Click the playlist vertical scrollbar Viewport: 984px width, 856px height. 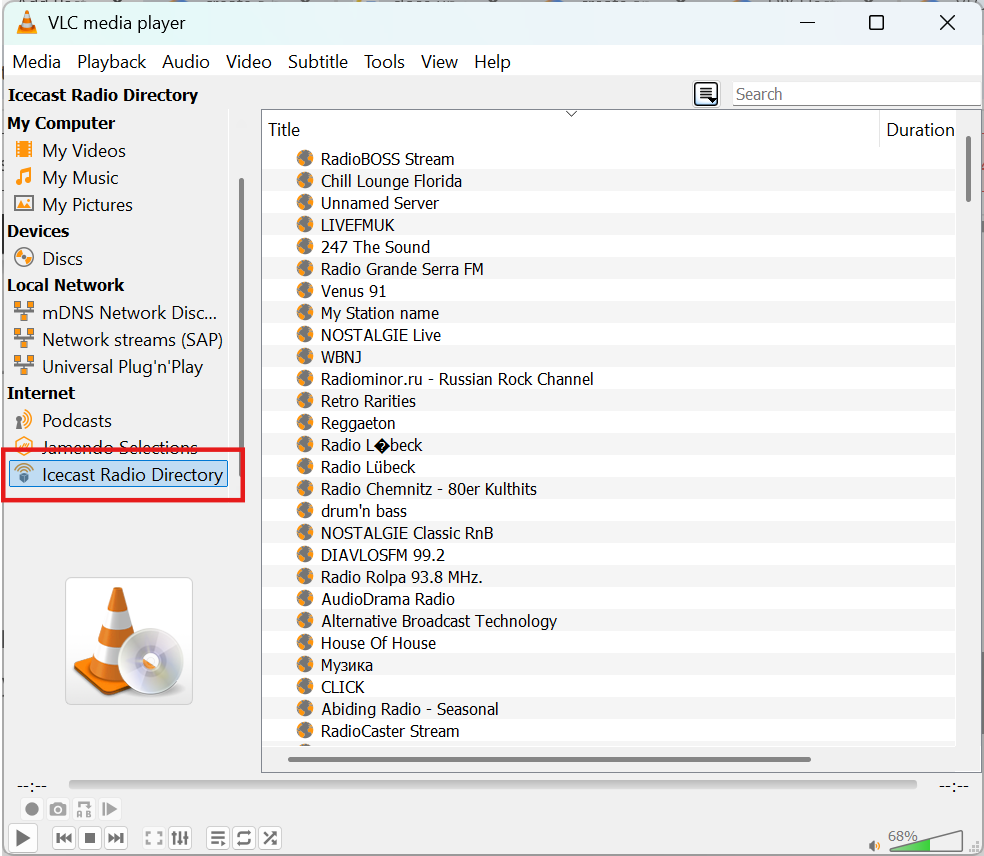click(x=968, y=169)
